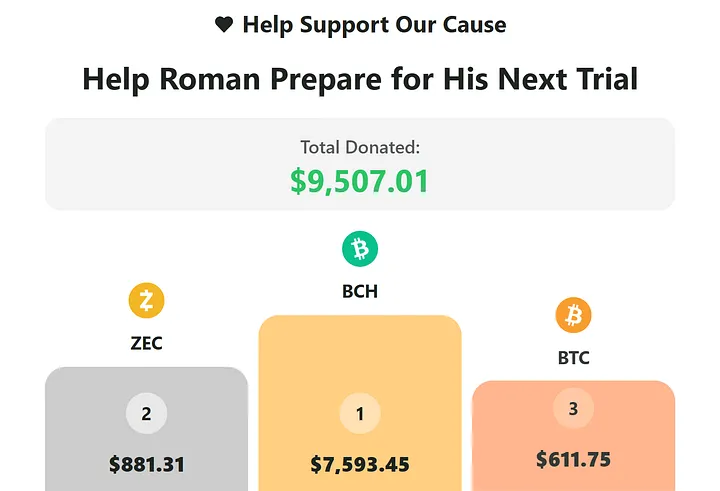Image resolution: width=720 pixels, height=491 pixels.
Task: Click the rank 3 circle badge
Action: click(574, 408)
